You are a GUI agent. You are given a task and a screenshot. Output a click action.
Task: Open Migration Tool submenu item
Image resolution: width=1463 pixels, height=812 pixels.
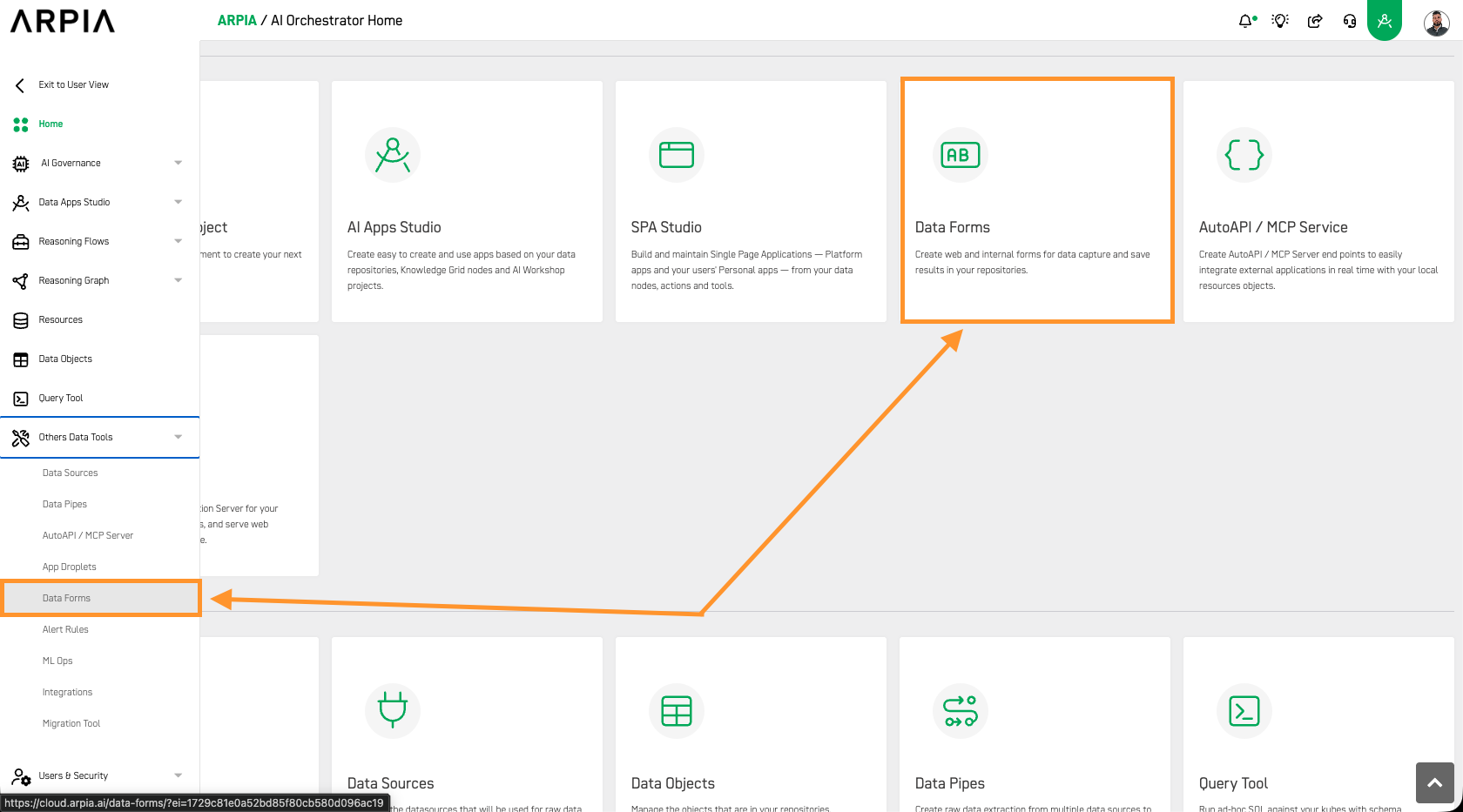pos(71,724)
